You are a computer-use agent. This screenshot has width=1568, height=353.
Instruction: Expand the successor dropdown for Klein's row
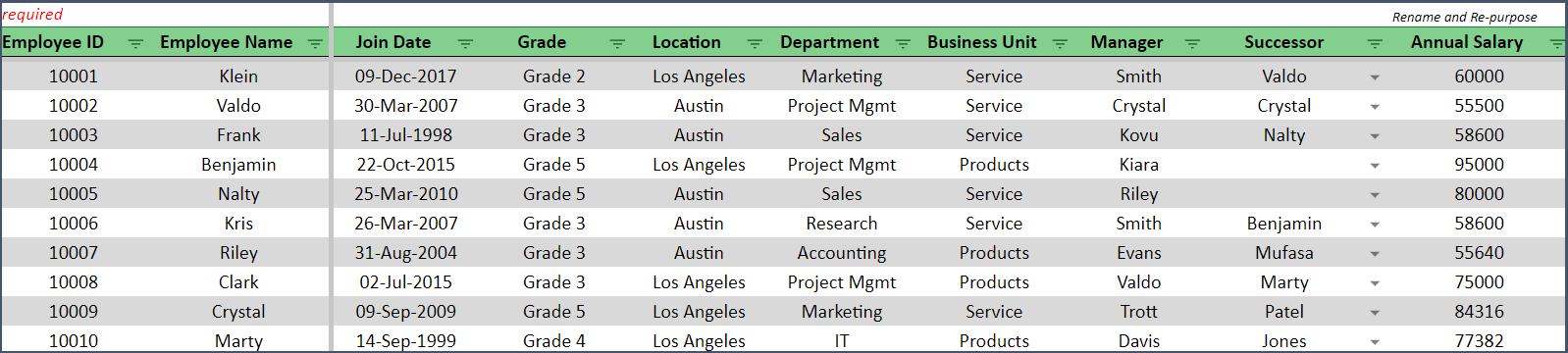click(1375, 76)
